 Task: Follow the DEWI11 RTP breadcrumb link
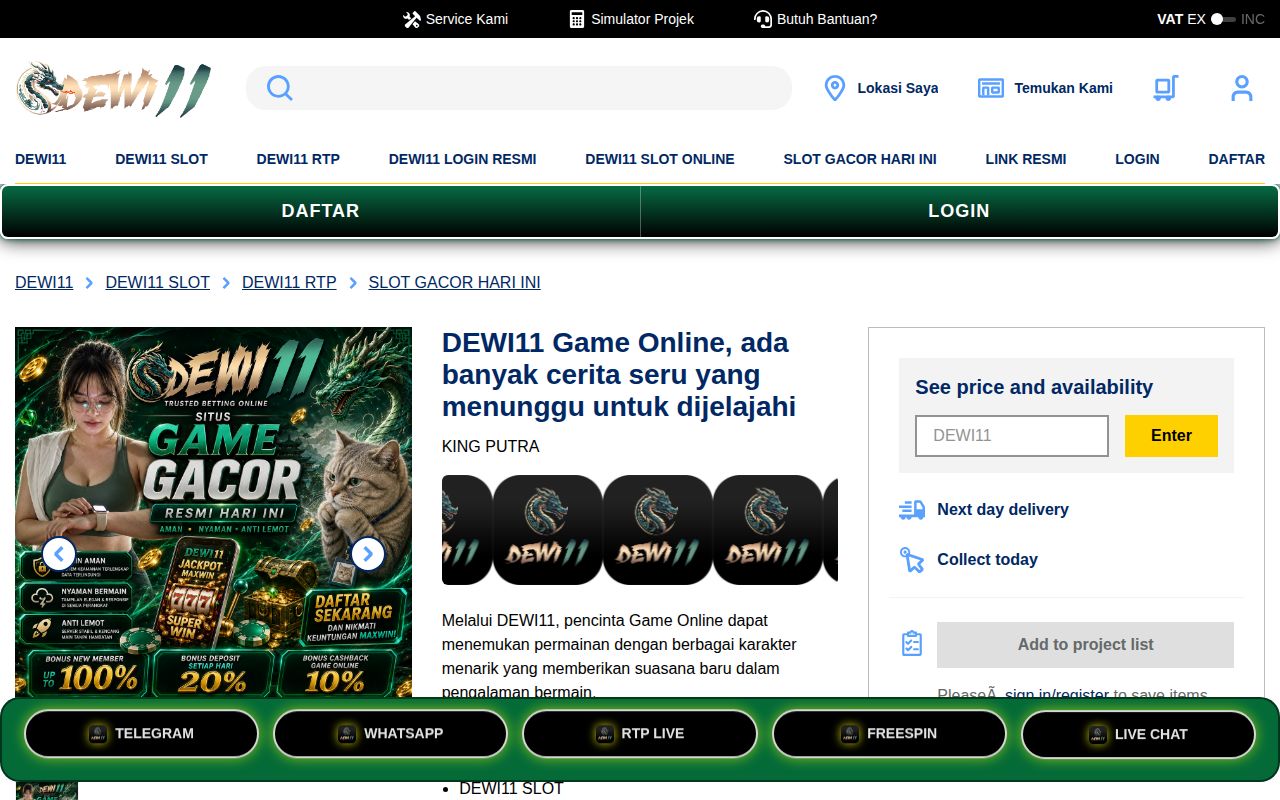pyautogui.click(x=289, y=283)
